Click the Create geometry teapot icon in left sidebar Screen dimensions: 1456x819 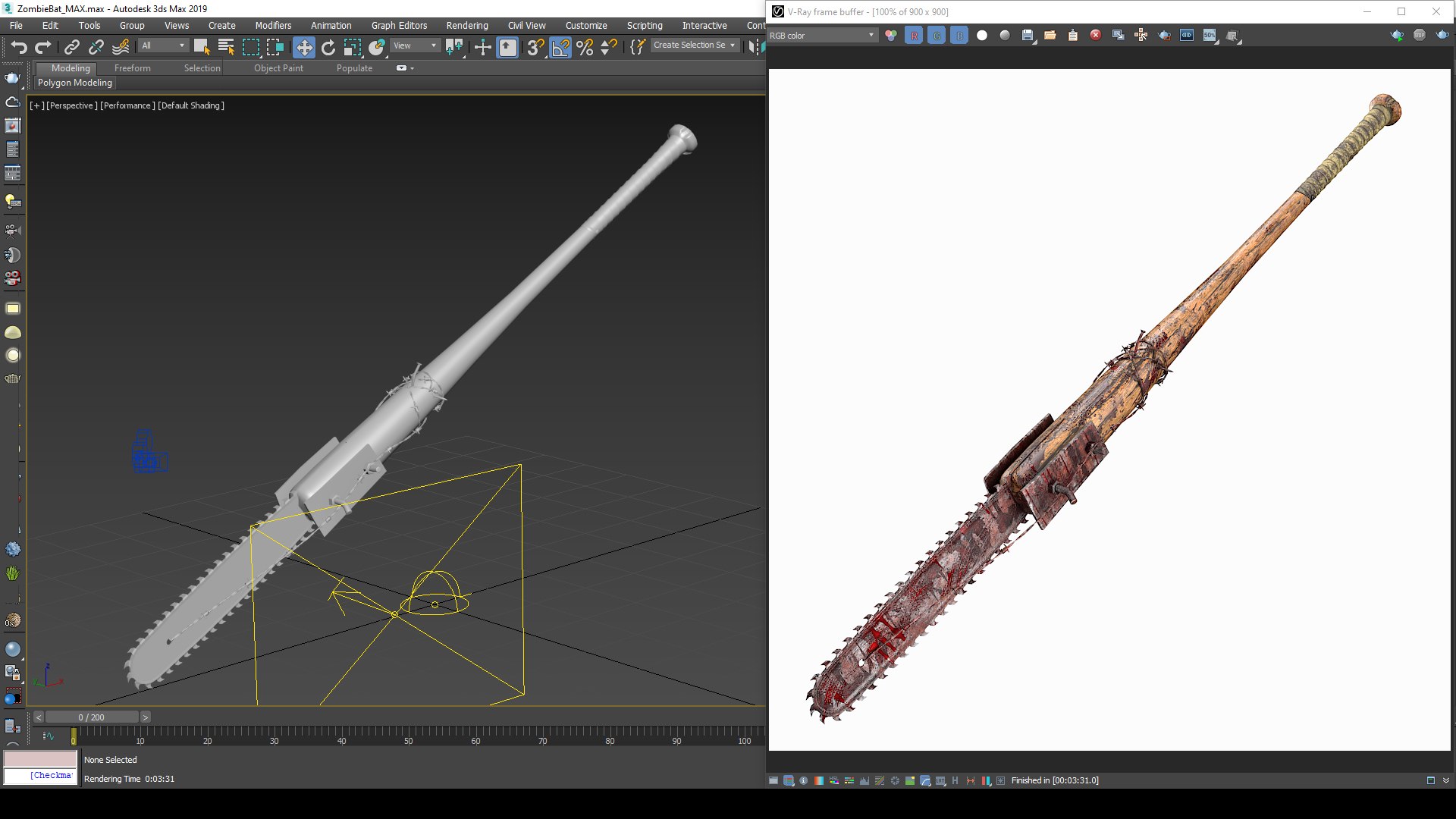tap(13, 78)
